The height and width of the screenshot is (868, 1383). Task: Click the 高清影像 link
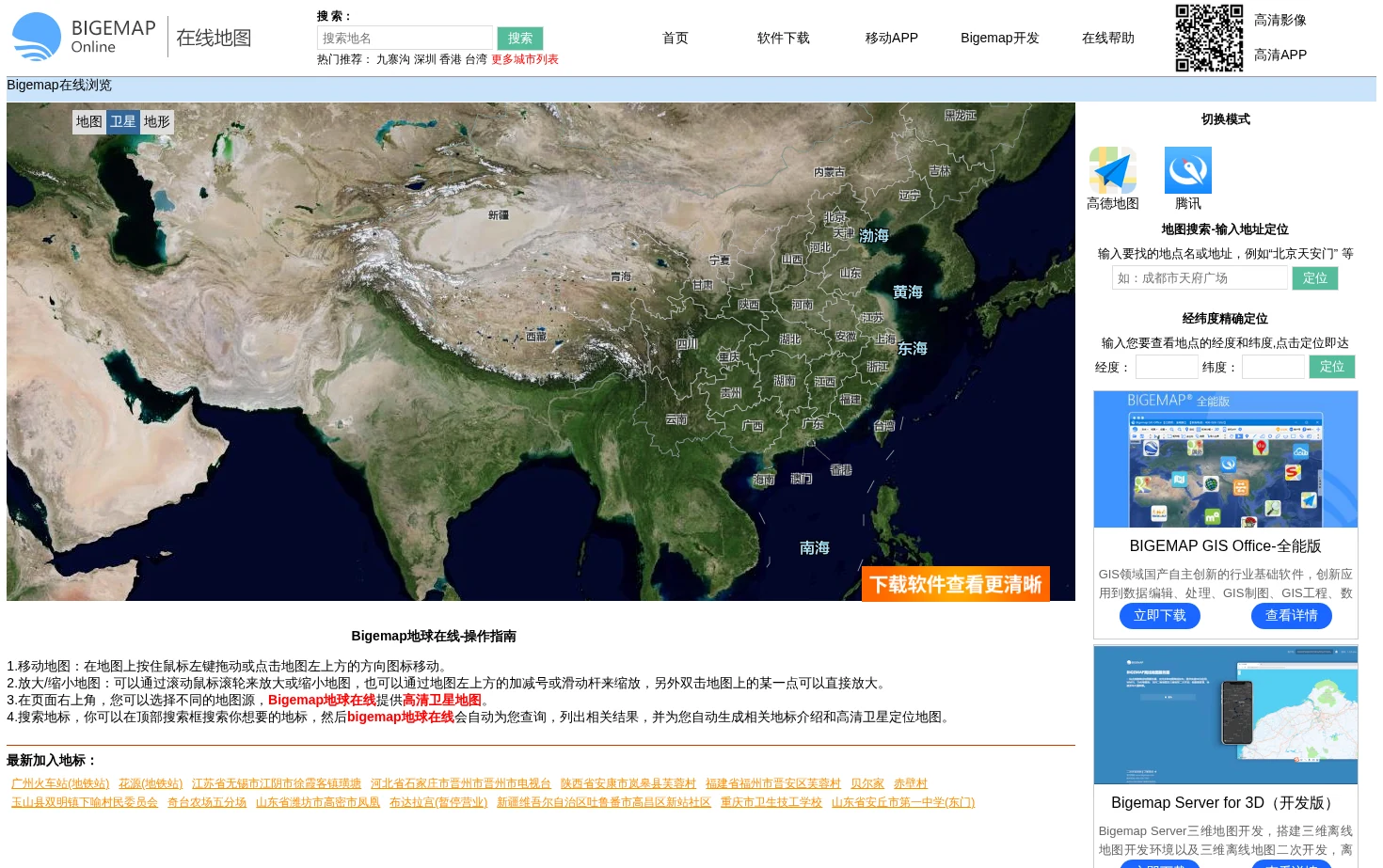pyautogui.click(x=1280, y=20)
